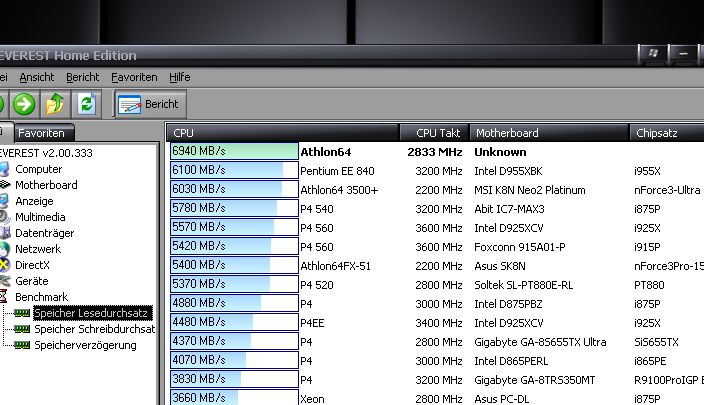The height and width of the screenshot is (405, 704).
Task: Click the 3660 MB/s result bar
Action: (234, 398)
